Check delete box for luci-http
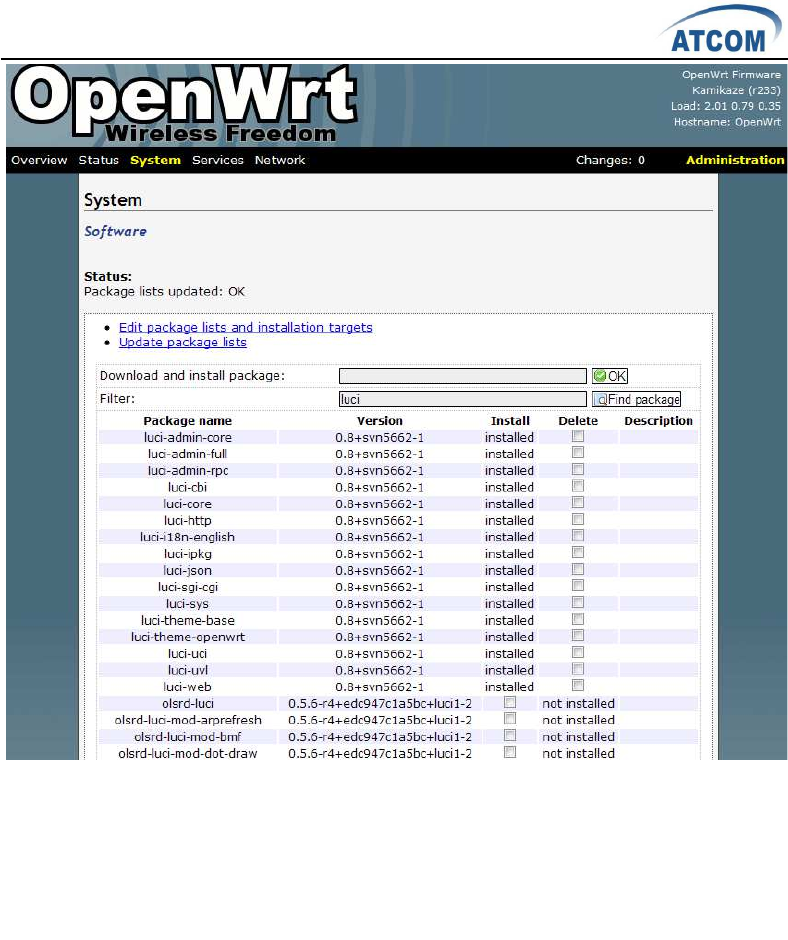The height and width of the screenshot is (940, 788). coord(578,519)
